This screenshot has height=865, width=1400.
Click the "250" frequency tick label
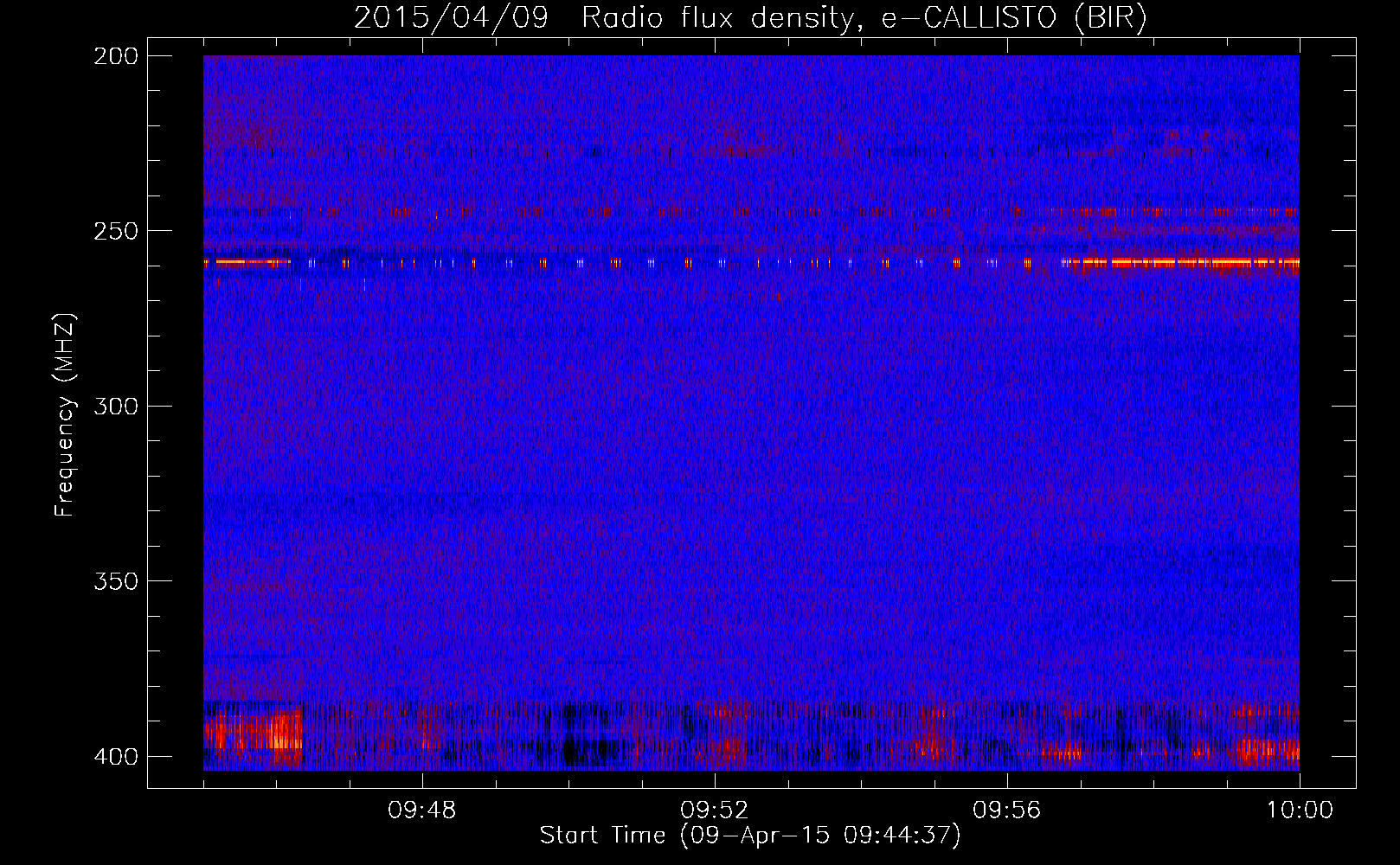(x=116, y=231)
